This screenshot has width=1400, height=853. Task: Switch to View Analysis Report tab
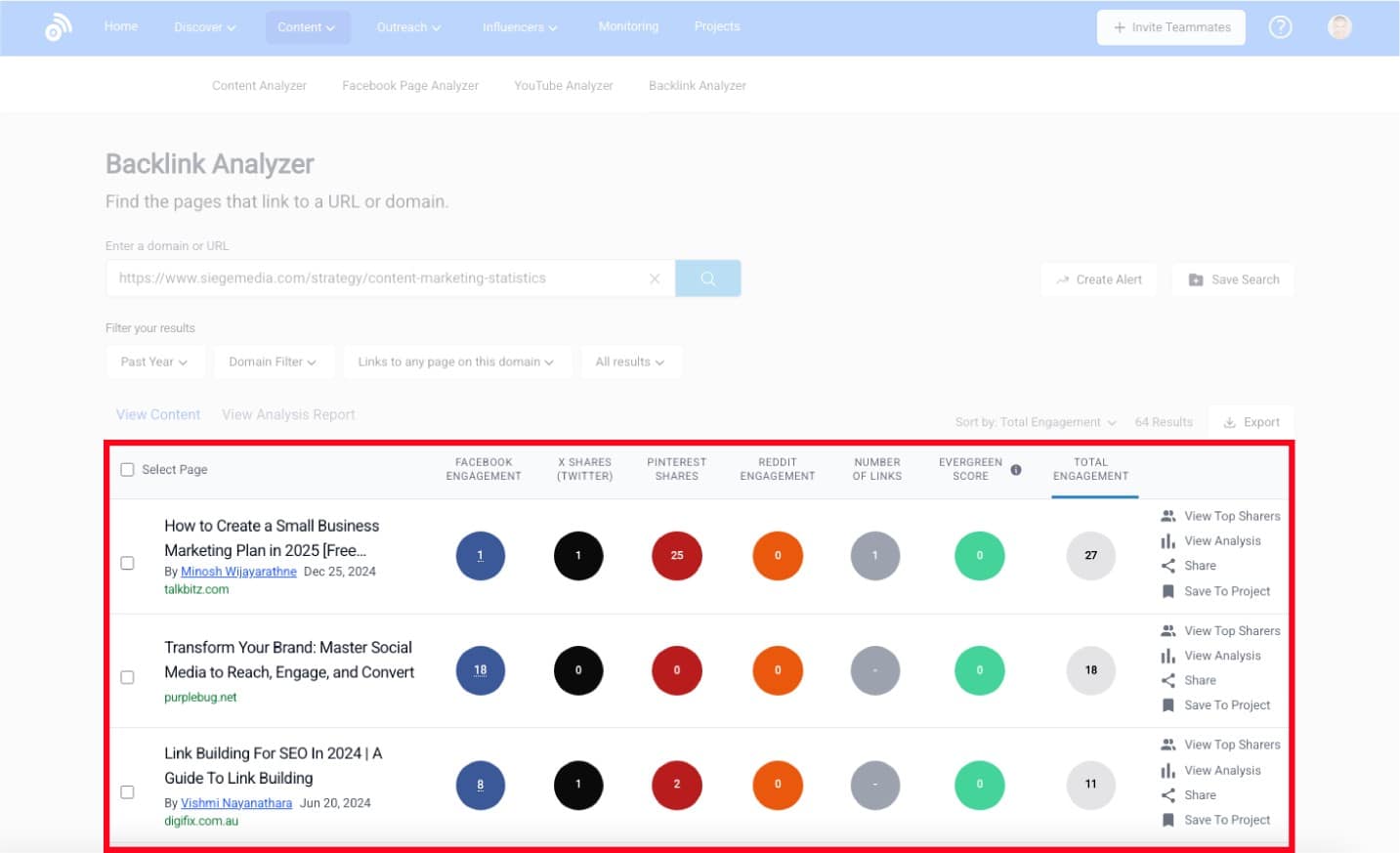(288, 415)
